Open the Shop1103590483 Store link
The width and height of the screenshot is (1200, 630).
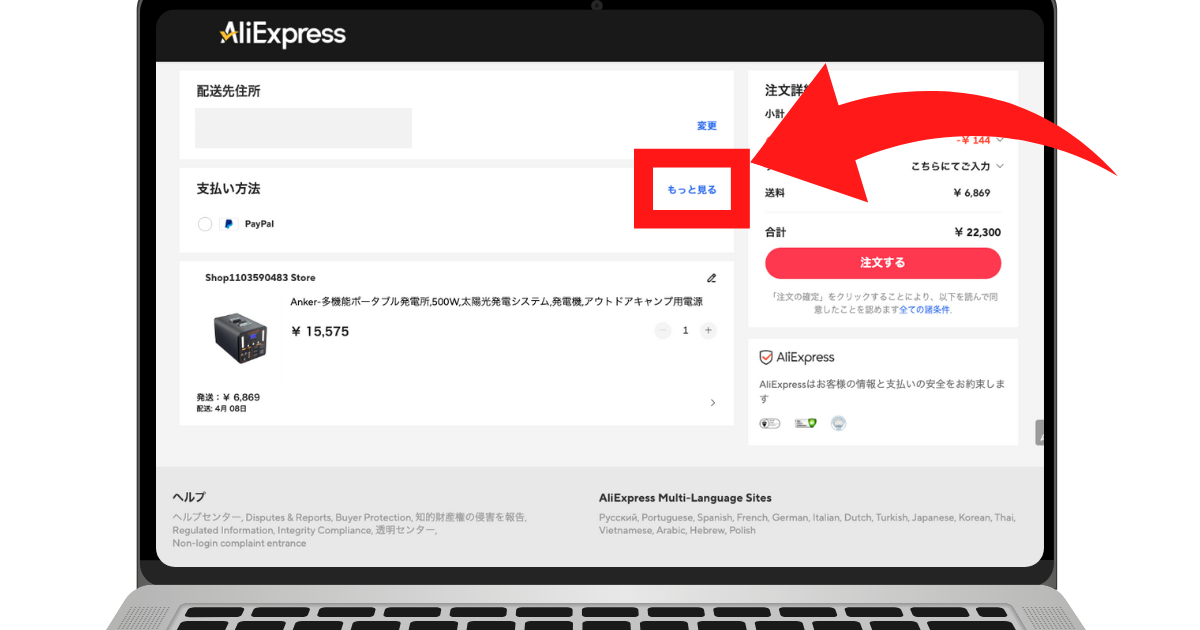click(x=260, y=278)
